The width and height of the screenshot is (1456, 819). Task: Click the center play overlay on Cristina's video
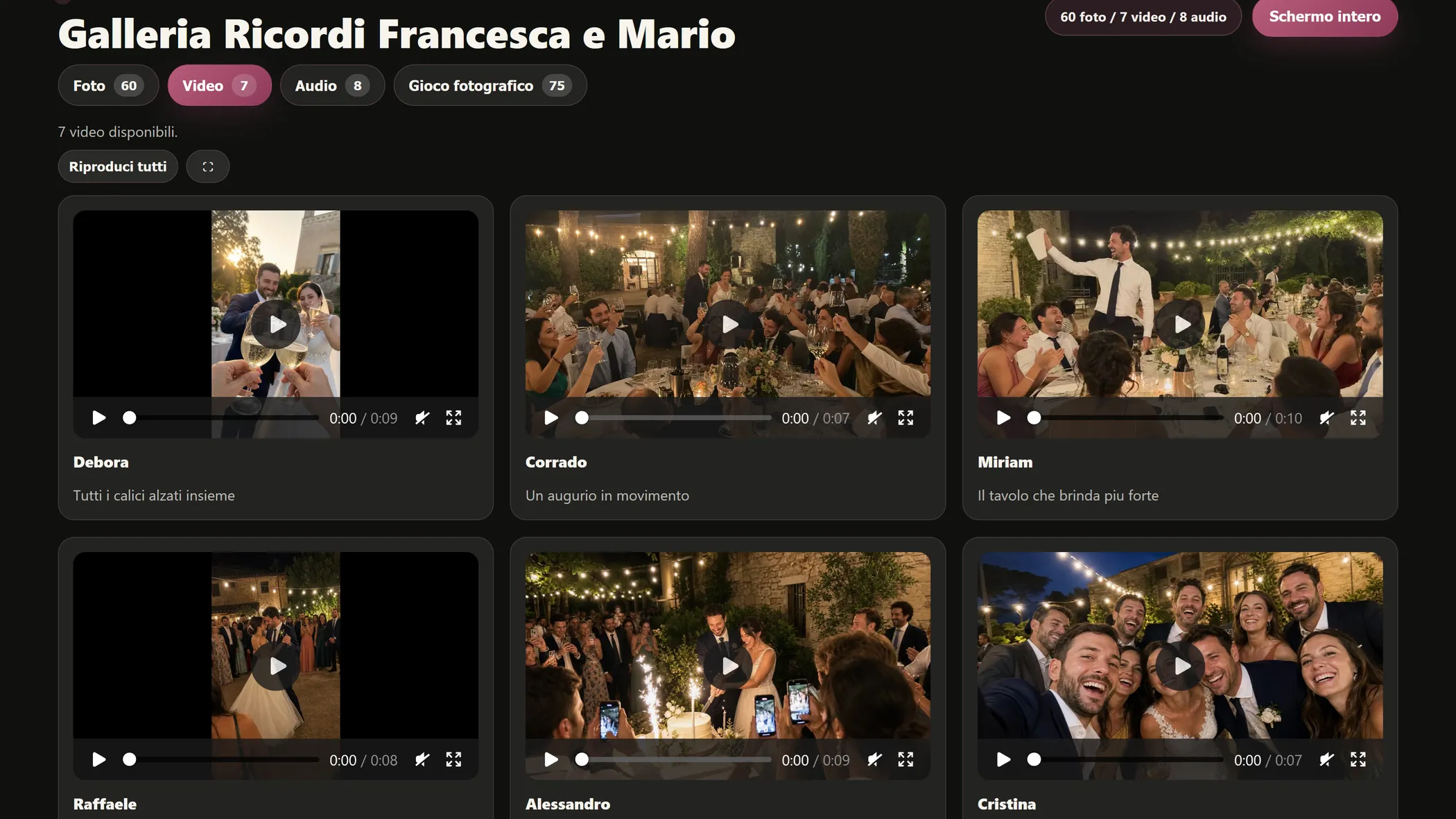pos(1180,666)
